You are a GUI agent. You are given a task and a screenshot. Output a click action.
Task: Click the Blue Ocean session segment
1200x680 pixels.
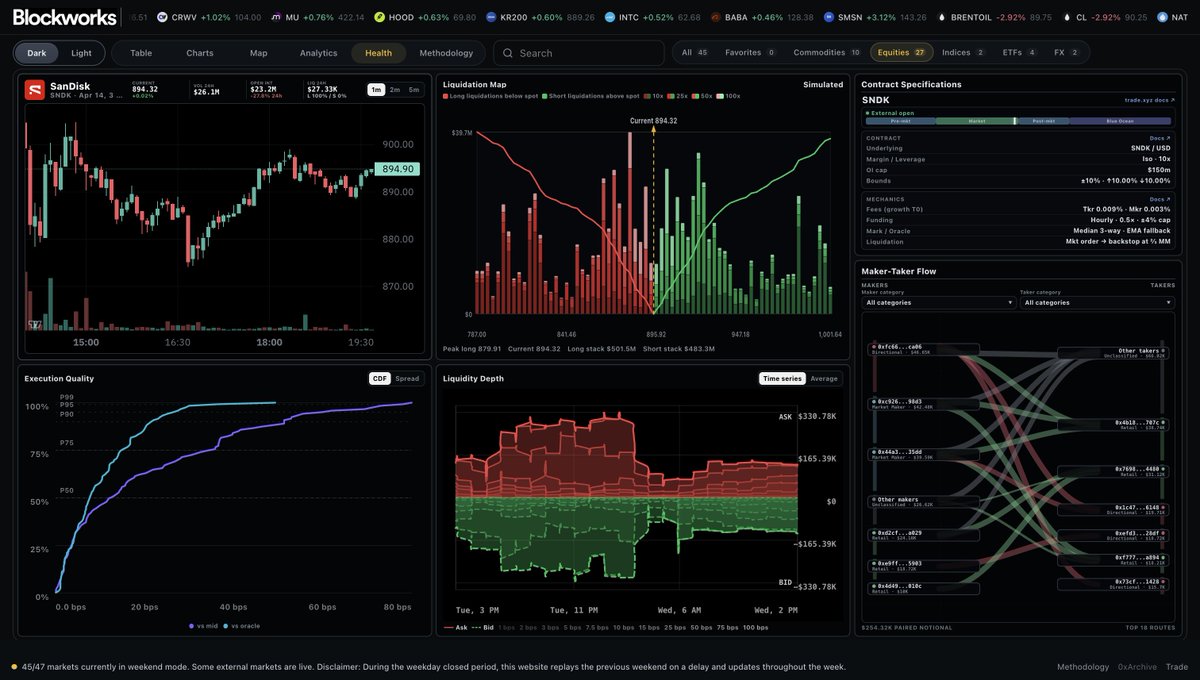coord(1121,121)
